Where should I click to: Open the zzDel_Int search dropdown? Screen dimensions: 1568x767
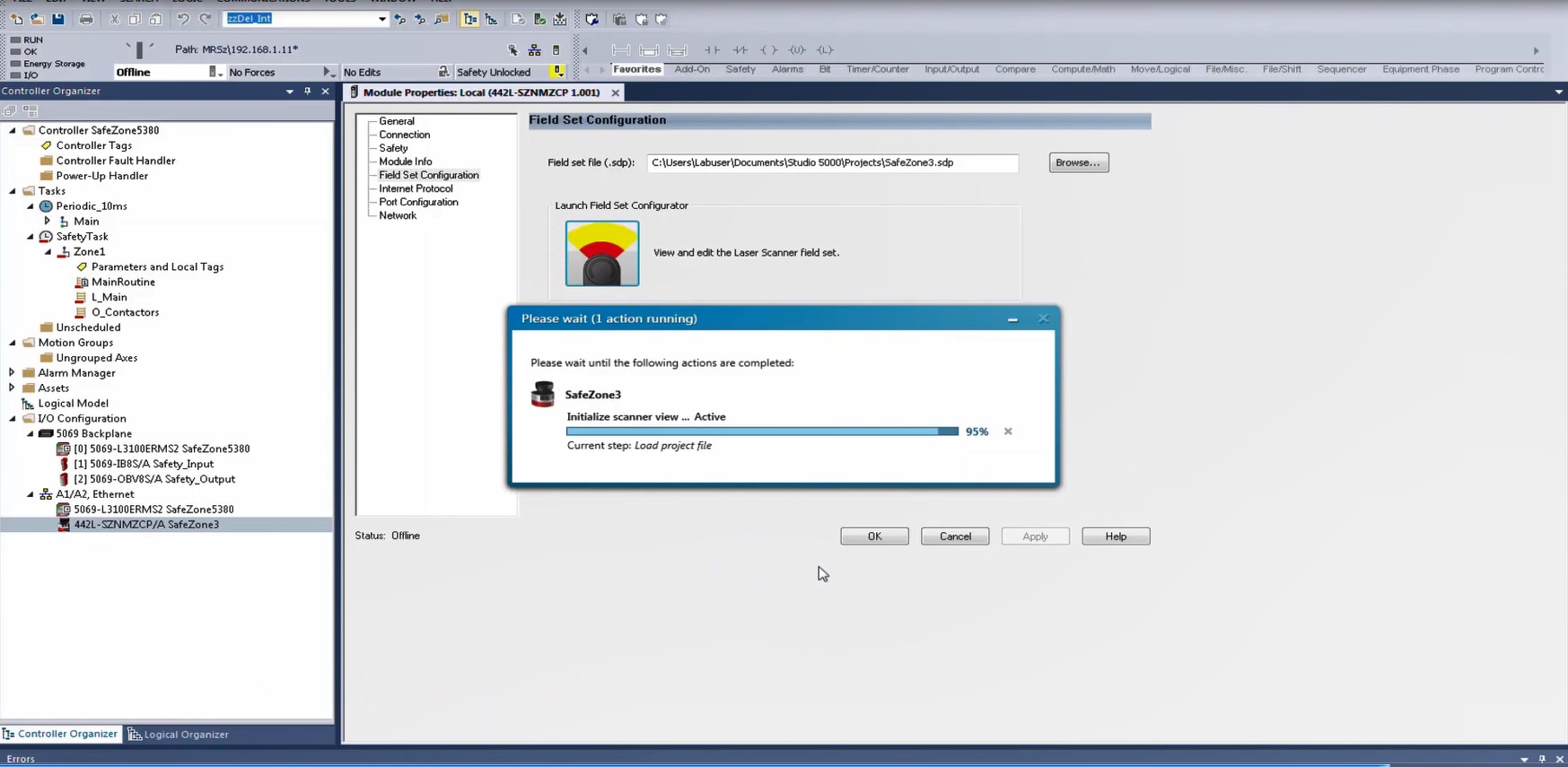[381, 19]
